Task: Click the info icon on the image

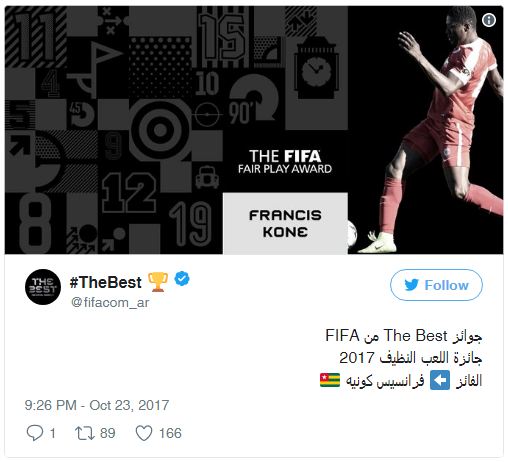Action: [489, 20]
